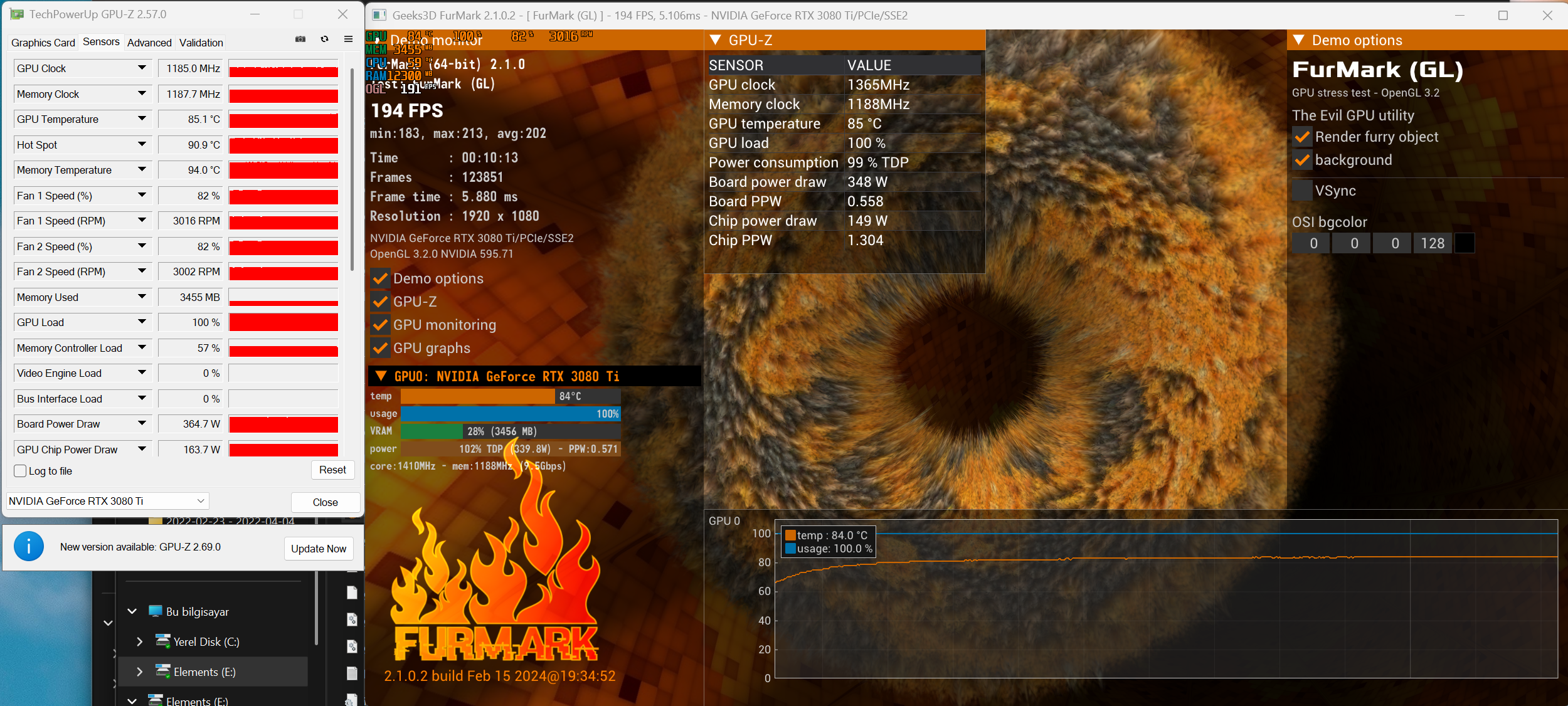Viewport: 1568px width, 706px height.
Task: Switch to the Graphics Card tab
Action: pos(43,43)
